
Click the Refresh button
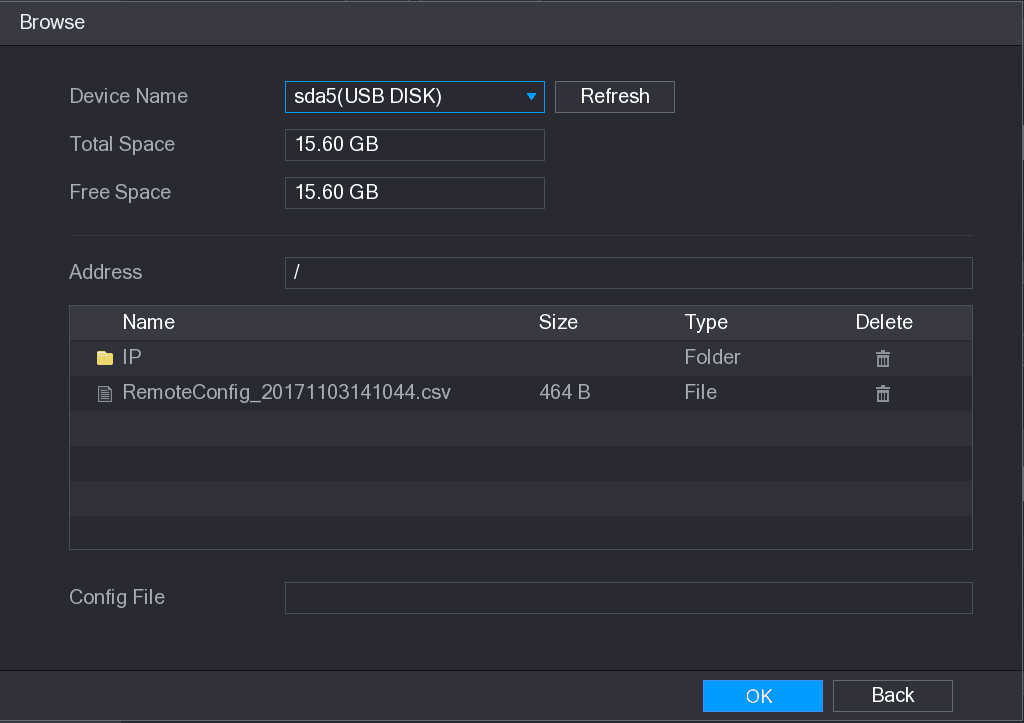pos(615,97)
